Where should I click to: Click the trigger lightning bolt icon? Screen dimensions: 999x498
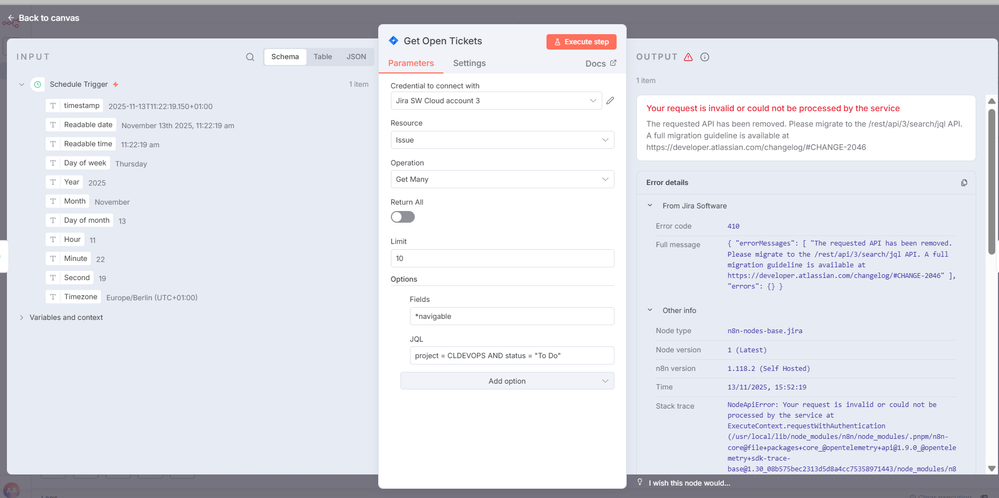115,84
